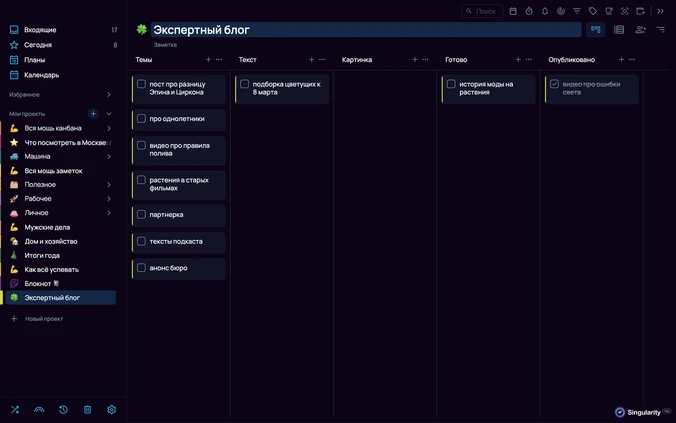Open notifications bell icon
The image size is (676, 423).
pos(545,11)
